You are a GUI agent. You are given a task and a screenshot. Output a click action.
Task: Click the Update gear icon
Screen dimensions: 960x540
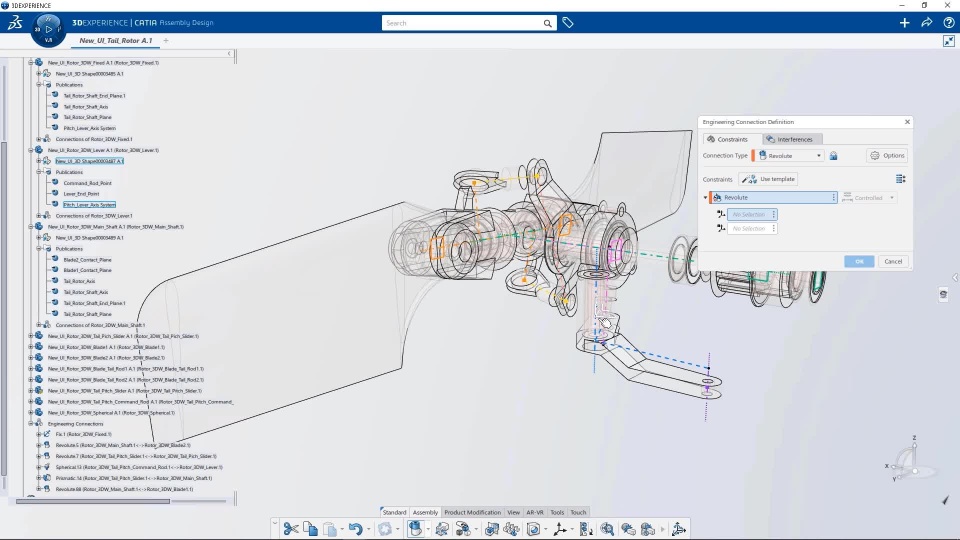384,529
